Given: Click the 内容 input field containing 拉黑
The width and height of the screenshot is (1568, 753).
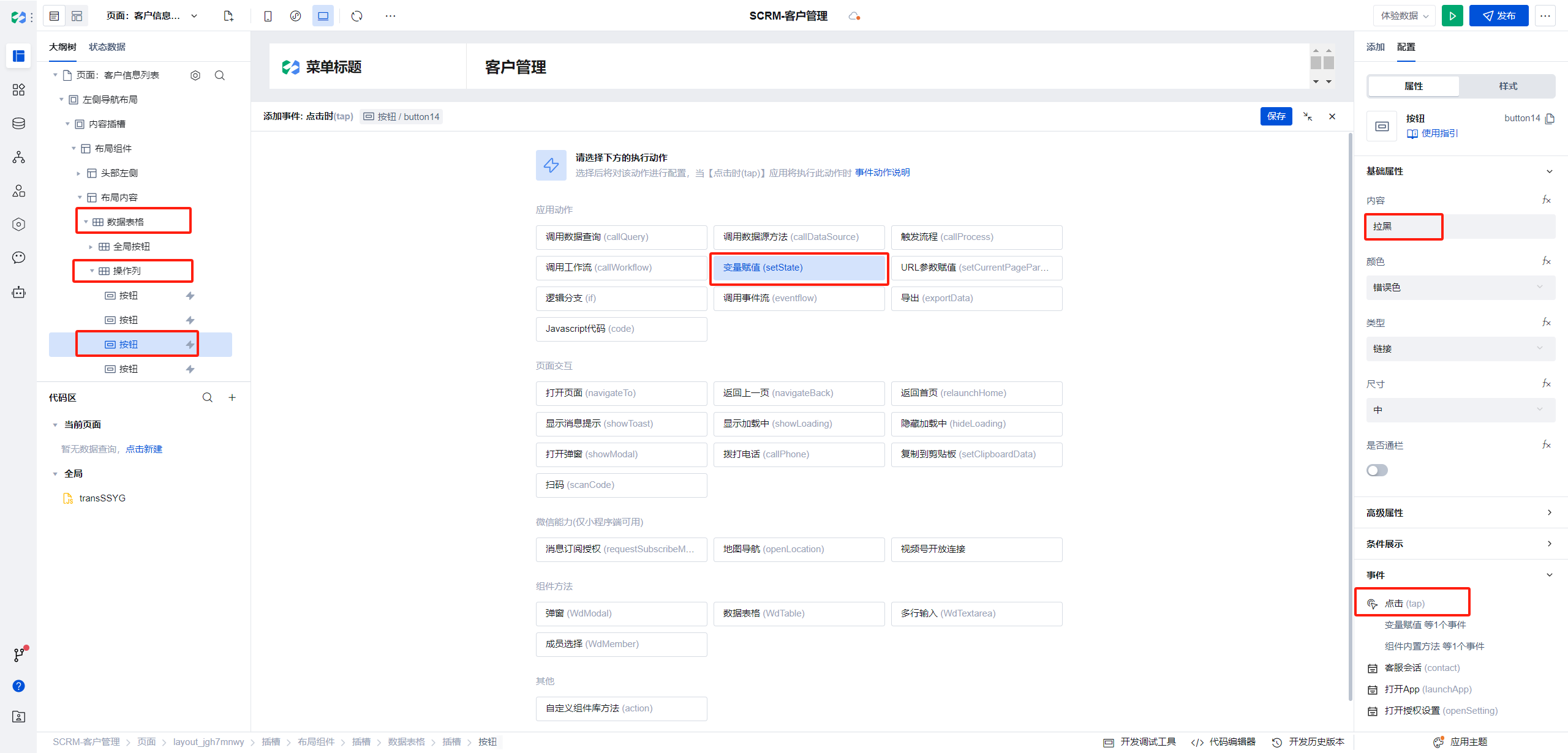Looking at the screenshot, I should (x=1404, y=227).
